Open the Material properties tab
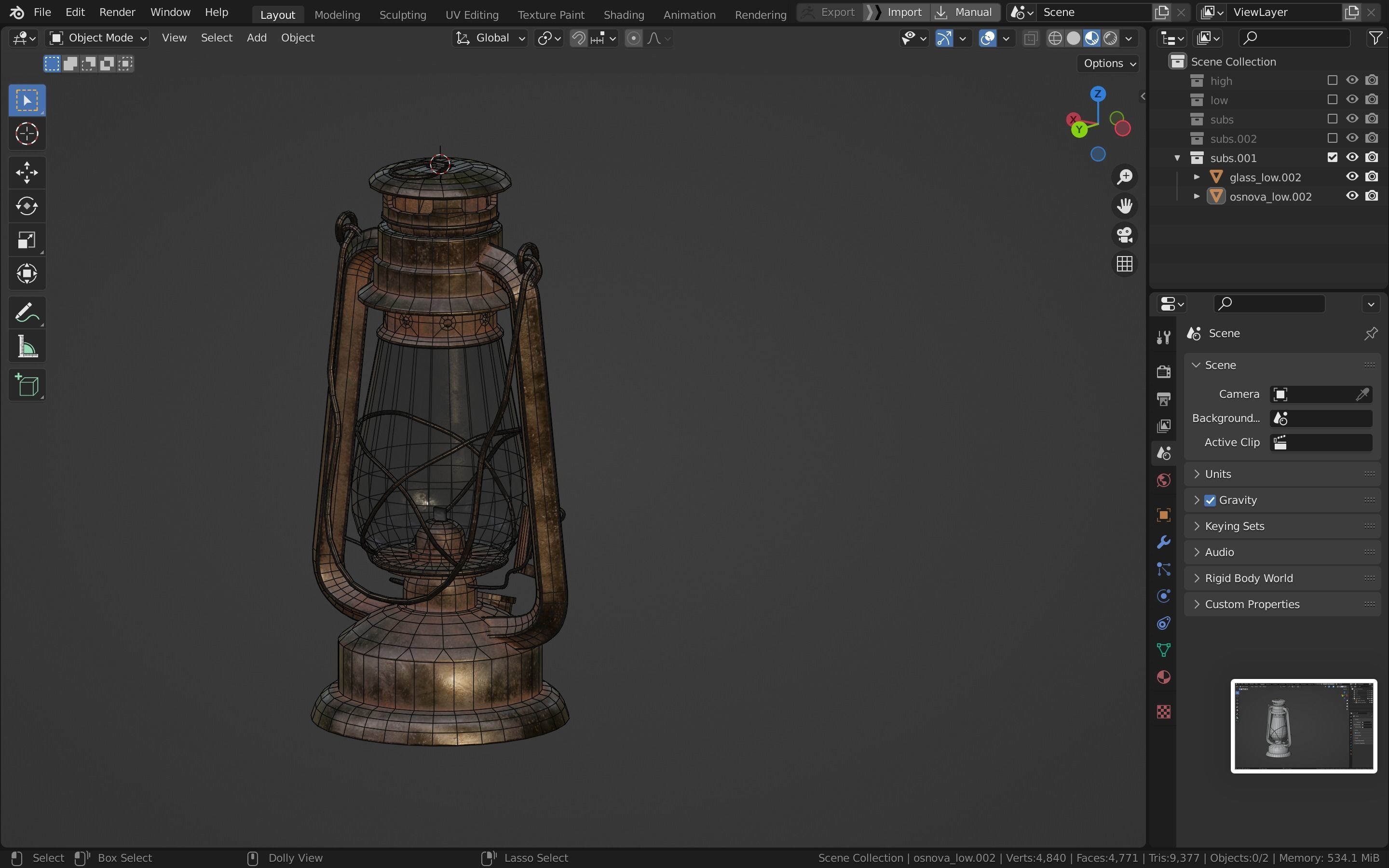 click(x=1163, y=678)
